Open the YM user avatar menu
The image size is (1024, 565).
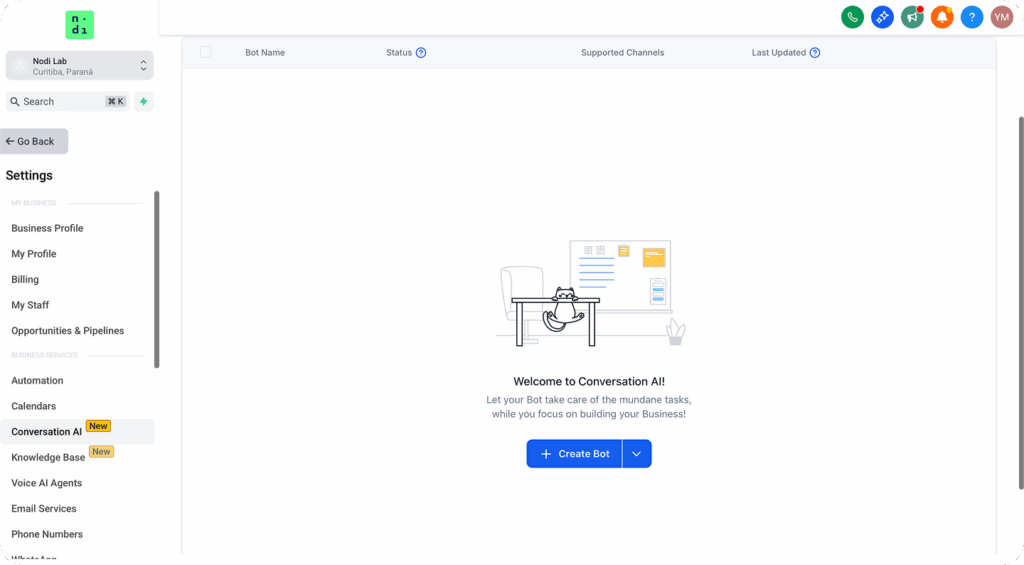click(x=1001, y=17)
